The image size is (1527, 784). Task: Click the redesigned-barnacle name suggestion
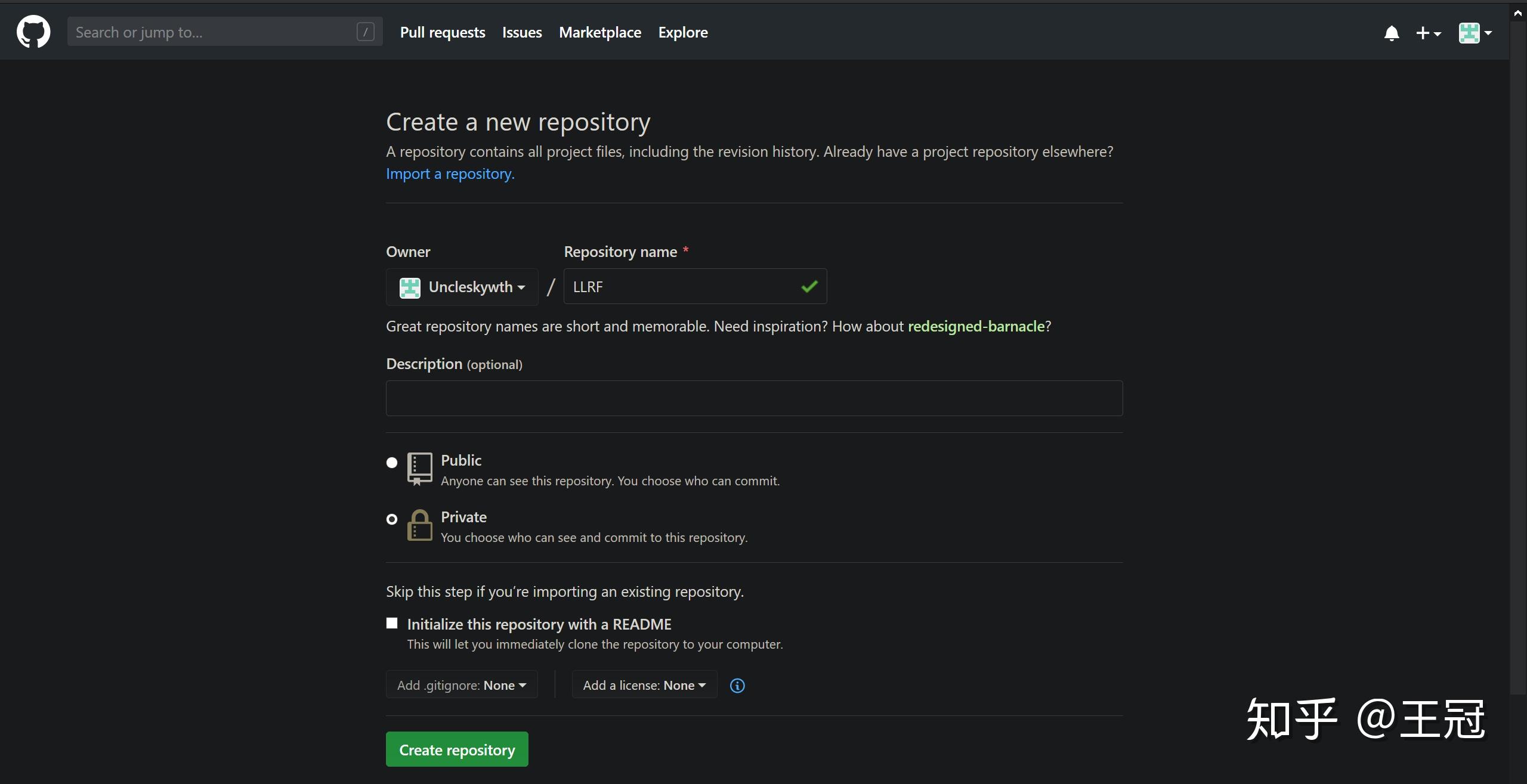pos(976,327)
